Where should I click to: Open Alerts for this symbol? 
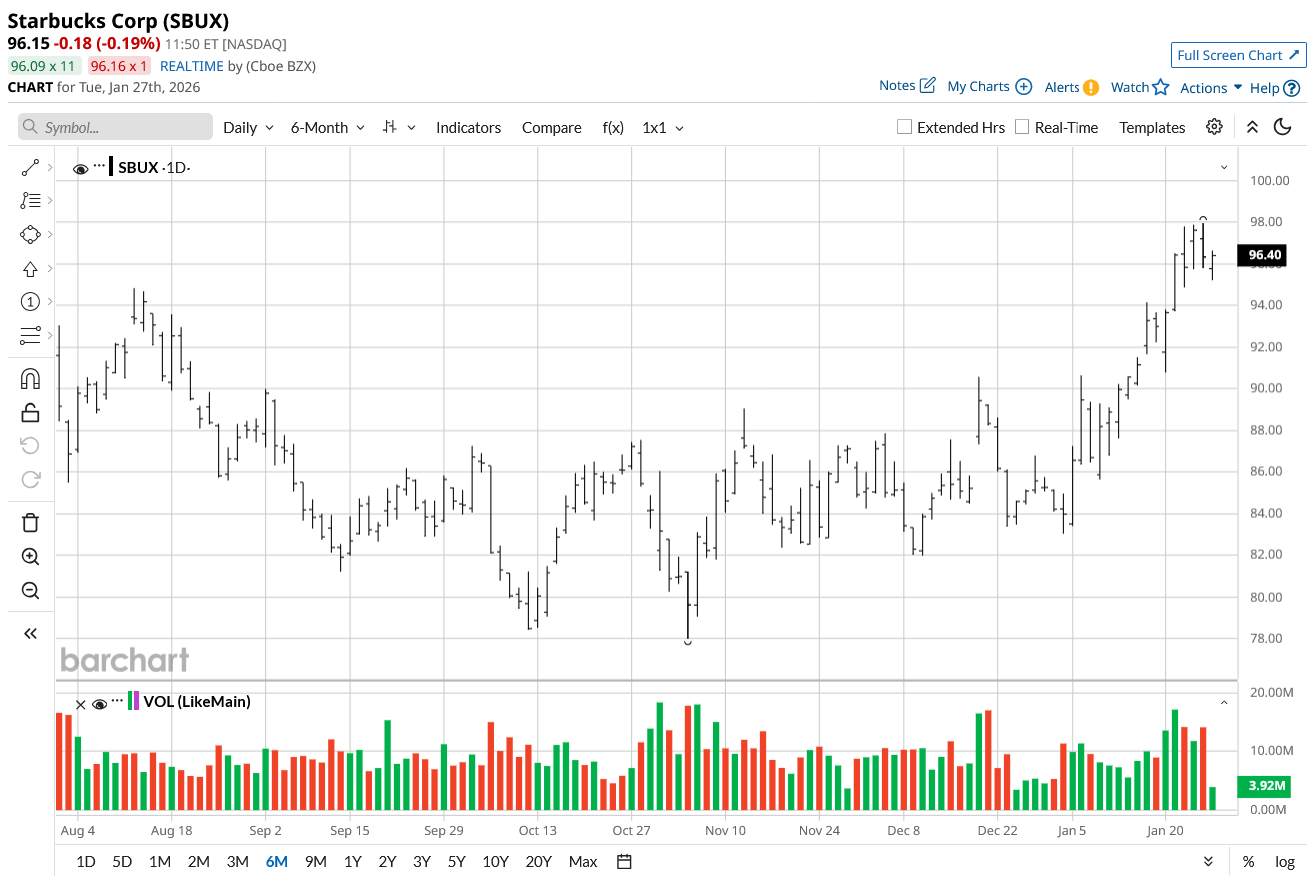(1072, 87)
